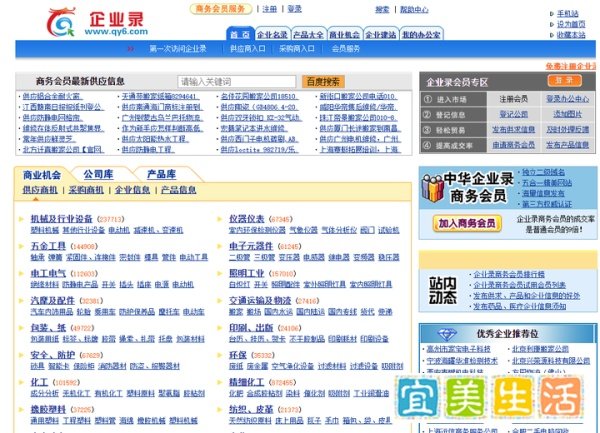Viewport: 600px width, 433px height.
Task: Open the 电子元器件 category
Action: pos(251,246)
